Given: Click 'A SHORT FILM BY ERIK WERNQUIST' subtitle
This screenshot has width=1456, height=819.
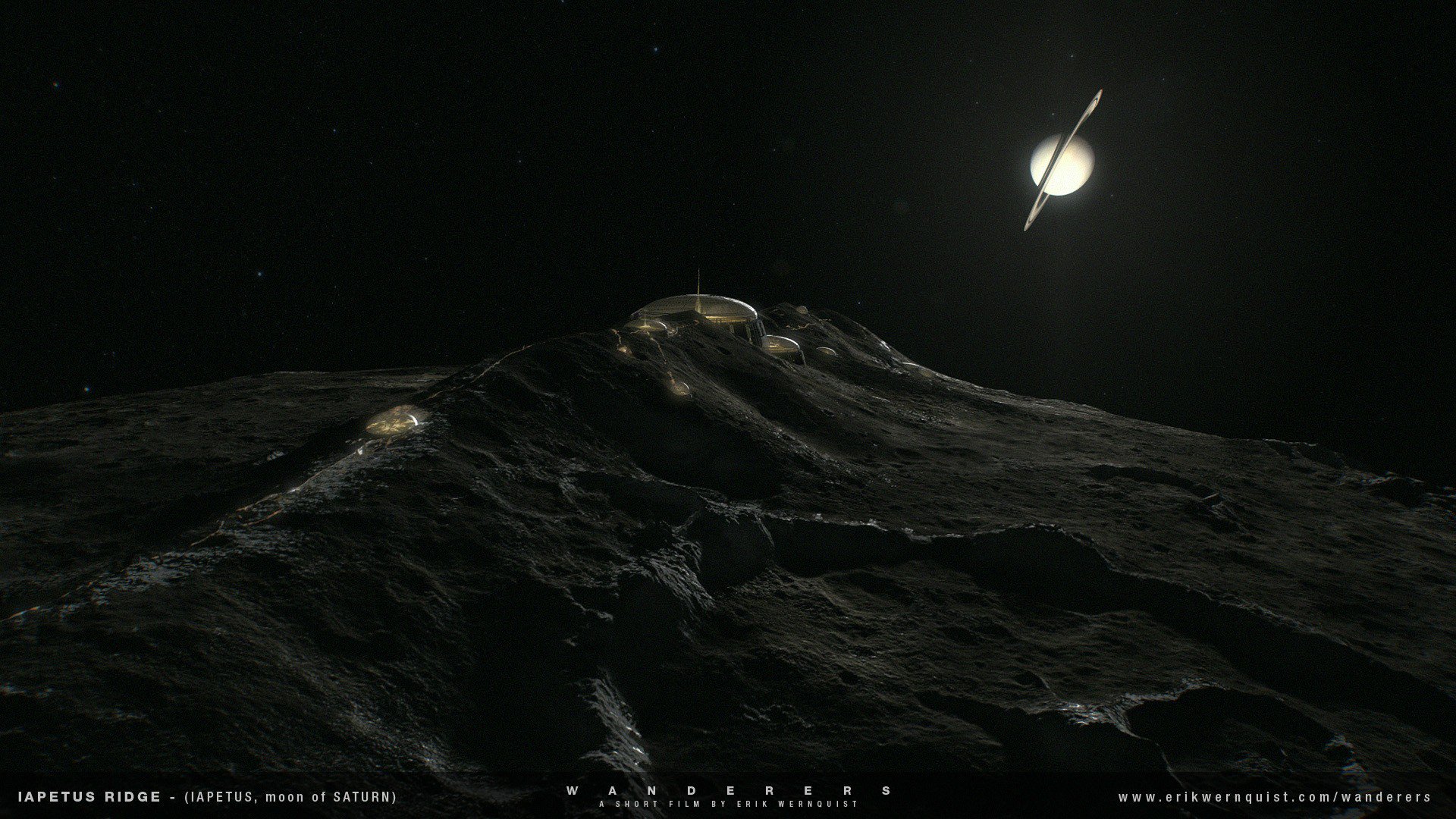Looking at the screenshot, I should point(727,804).
